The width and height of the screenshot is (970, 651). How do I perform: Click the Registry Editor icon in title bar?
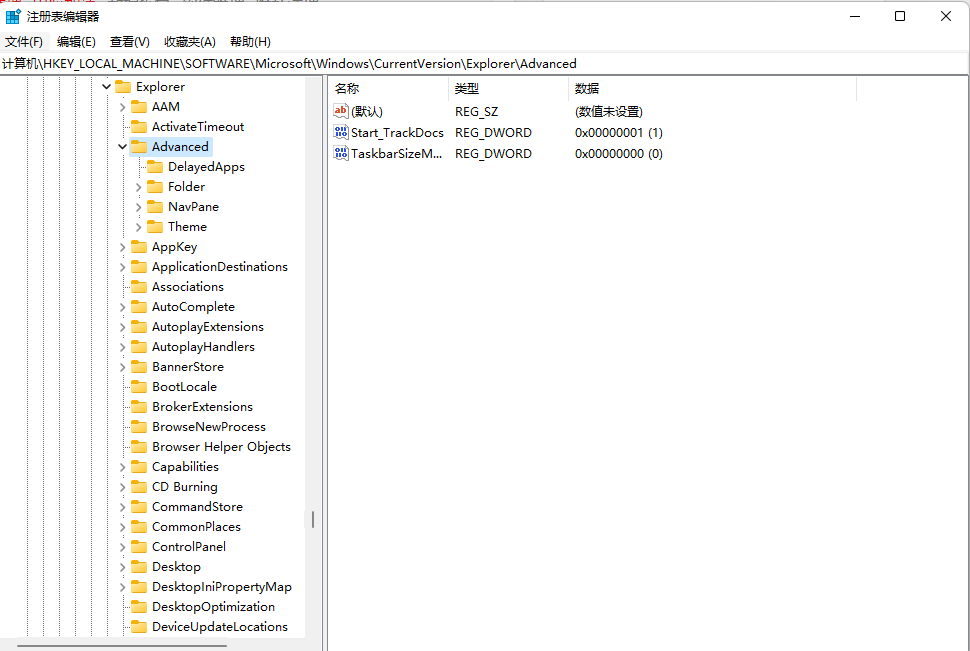pyautogui.click(x=12, y=15)
